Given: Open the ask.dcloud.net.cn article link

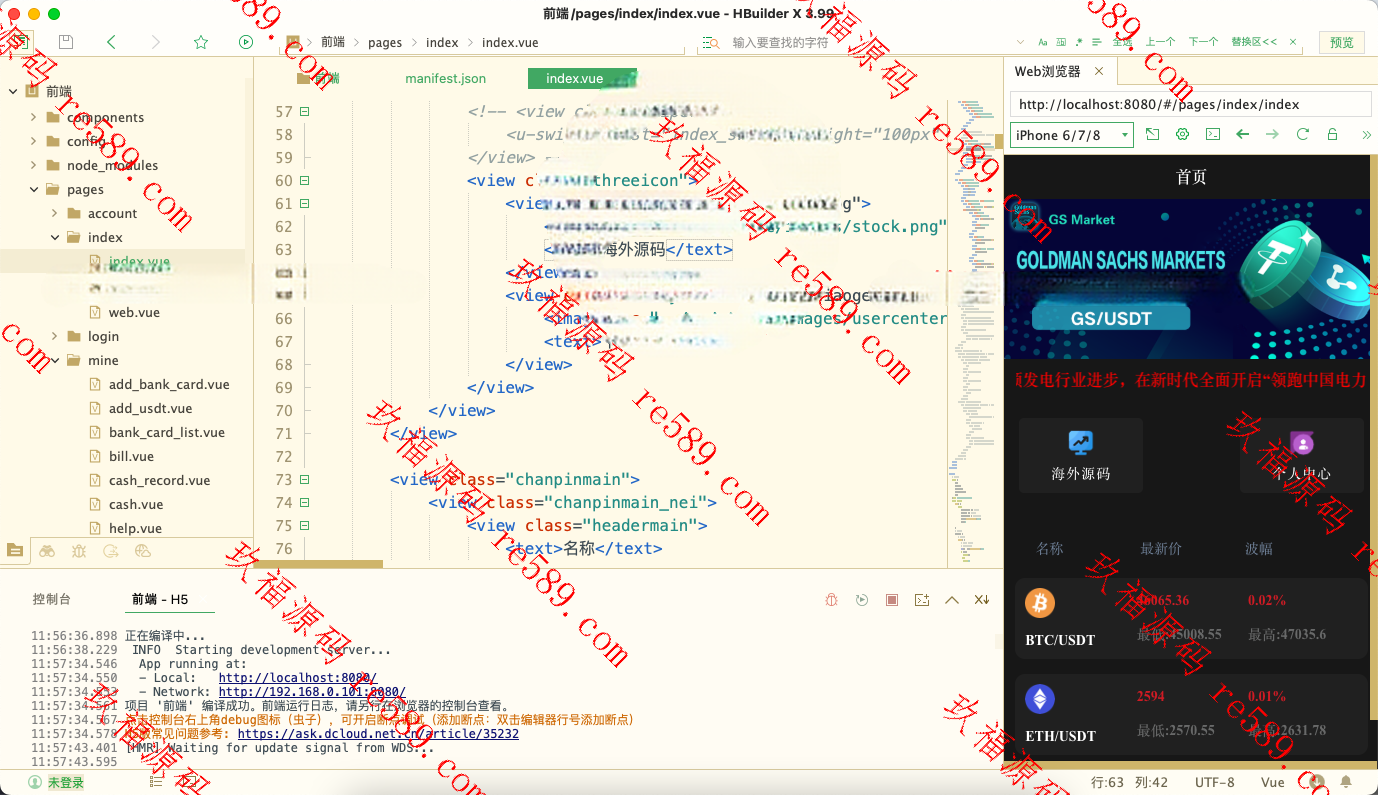Looking at the screenshot, I should pos(378,734).
